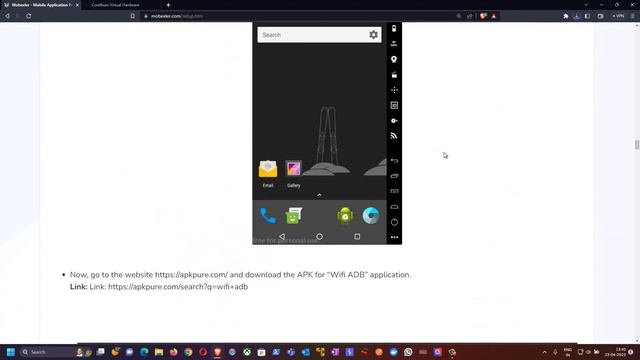The width and height of the screenshot is (640, 360).
Task: Open the emulator more options dots
Action: (x=394, y=237)
